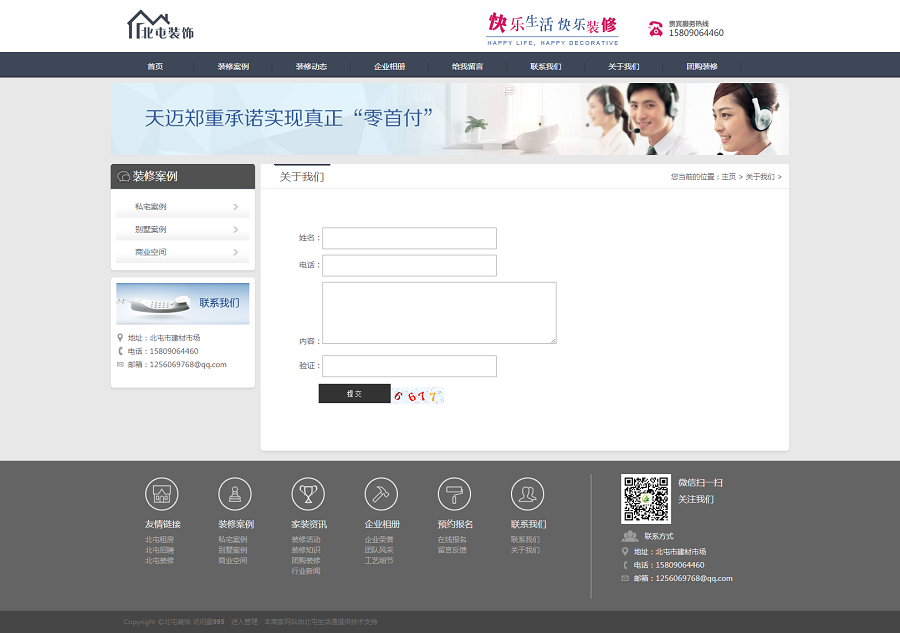The width and height of the screenshot is (900, 633).
Task: Go to 给我留言 navigation item
Action: tap(467, 67)
